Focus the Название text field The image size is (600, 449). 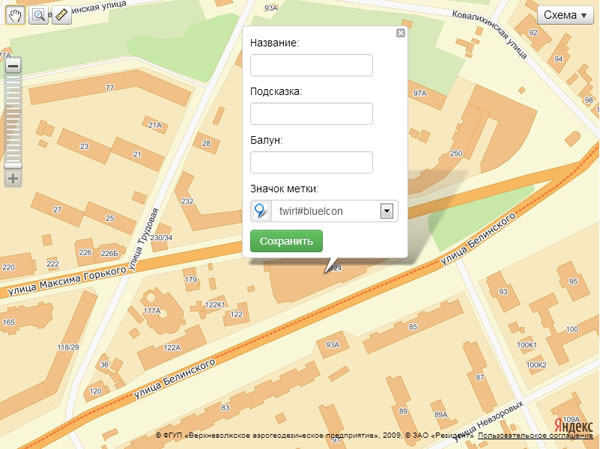(x=311, y=65)
